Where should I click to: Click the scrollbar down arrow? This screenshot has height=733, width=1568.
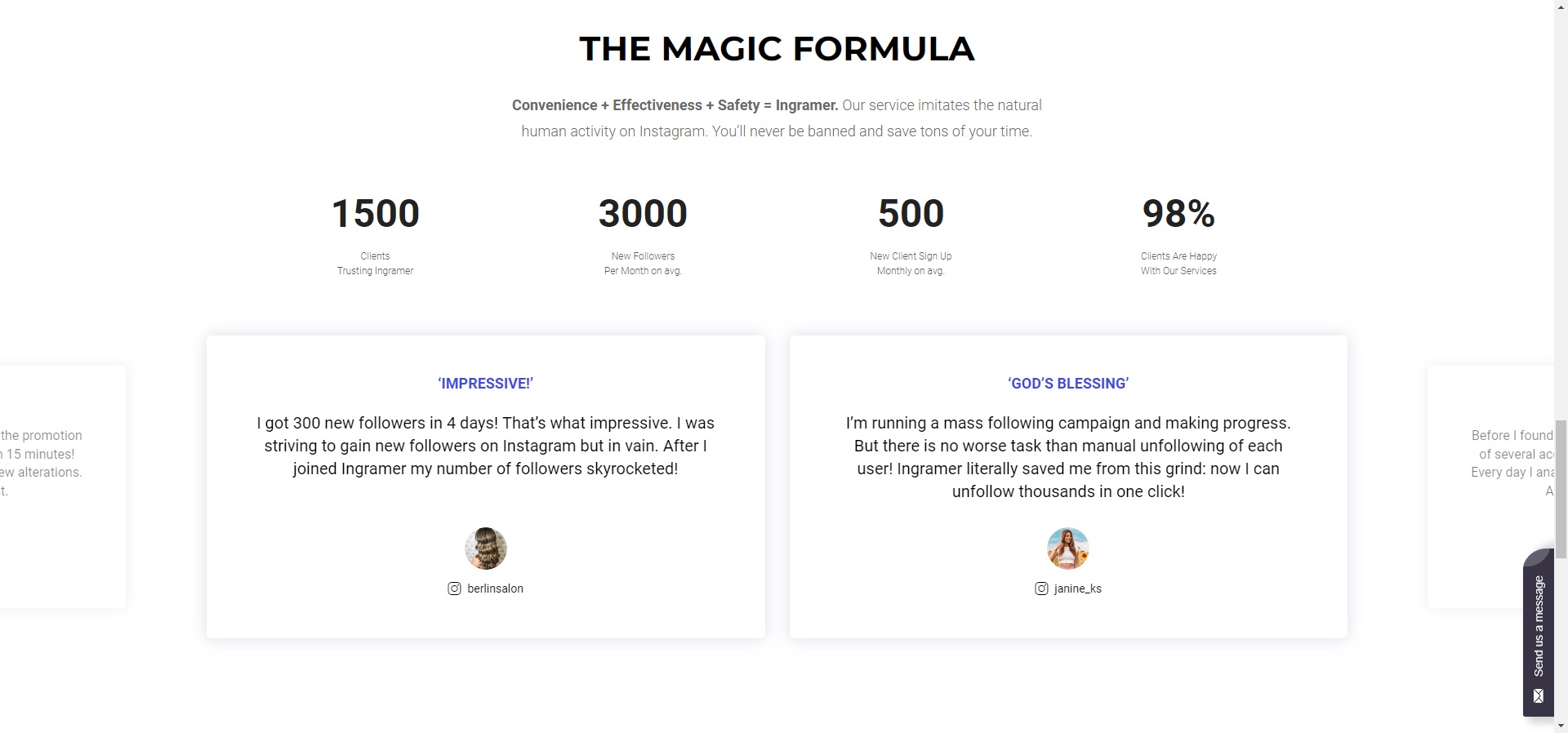[x=1561, y=726]
